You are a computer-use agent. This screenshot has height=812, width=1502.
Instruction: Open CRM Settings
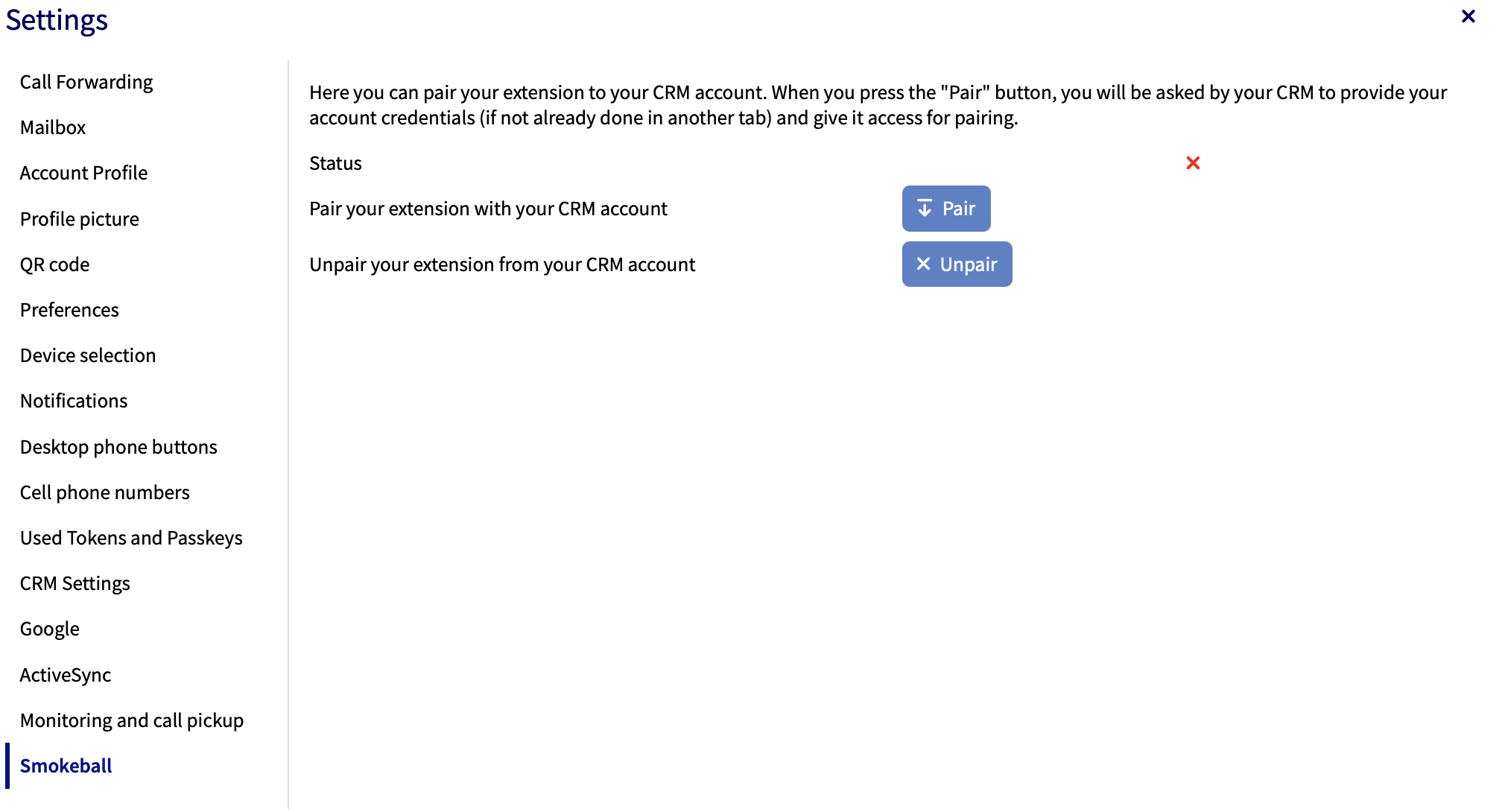click(x=75, y=583)
